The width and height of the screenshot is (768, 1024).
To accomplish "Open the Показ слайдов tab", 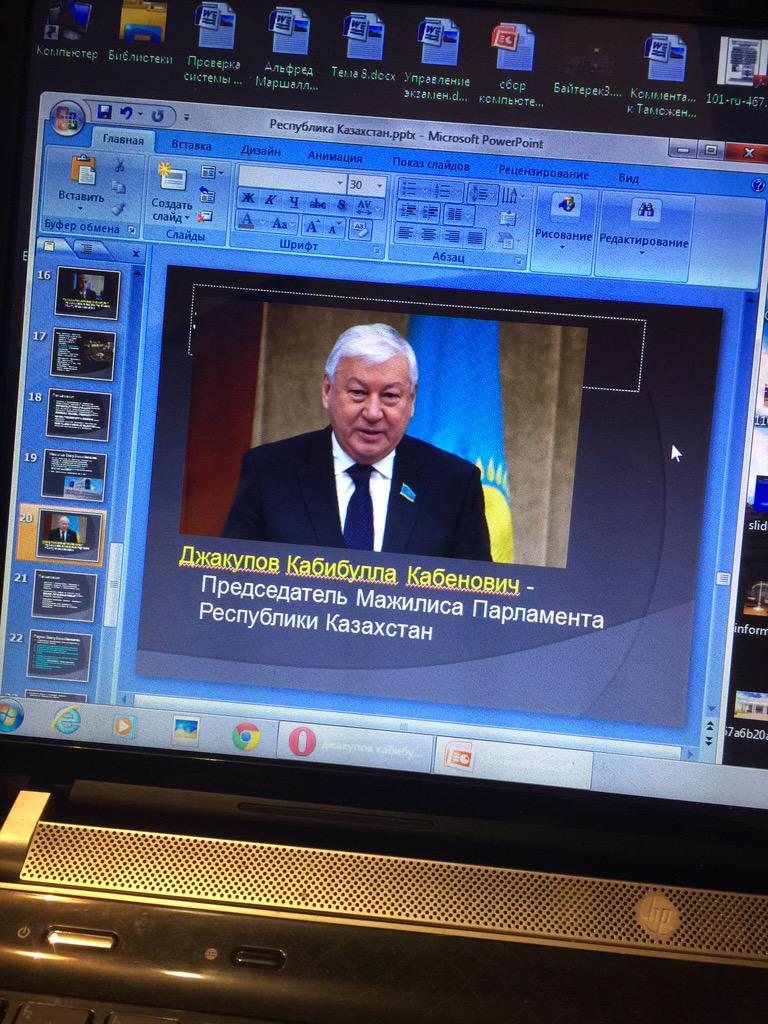I will pyautogui.click(x=431, y=165).
